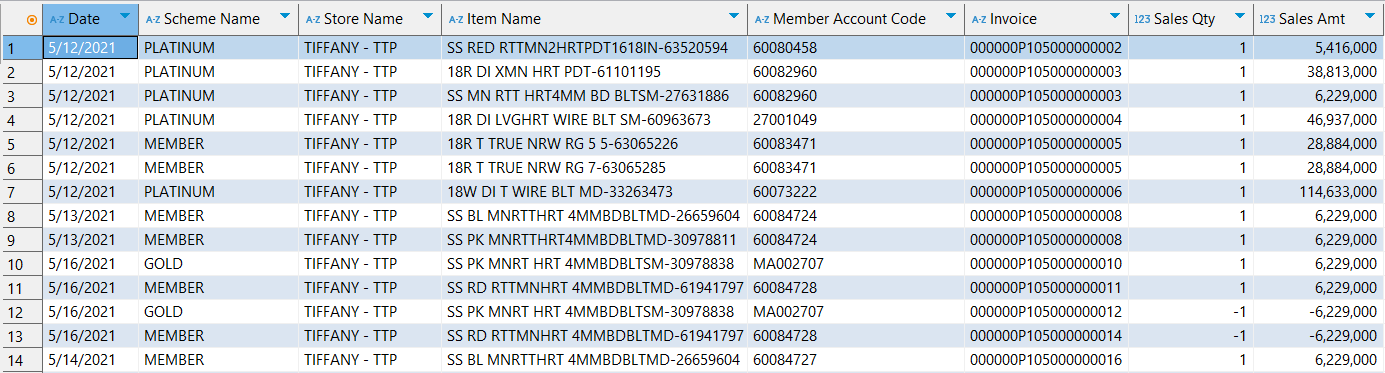The width and height of the screenshot is (1385, 373).
Task: Select row number 14 header
Action: pyautogui.click(x=21, y=360)
